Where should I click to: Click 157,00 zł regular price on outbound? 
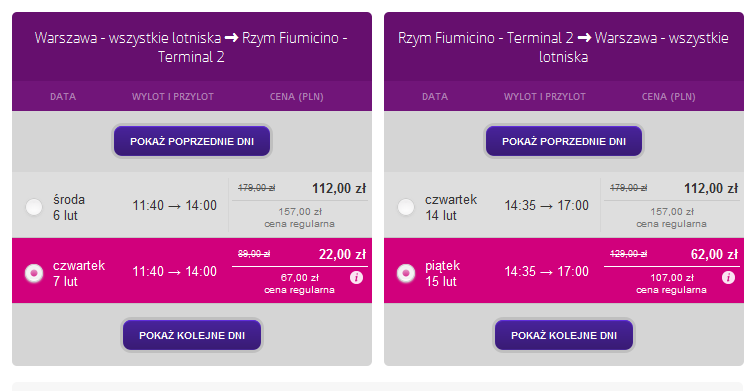coord(300,212)
